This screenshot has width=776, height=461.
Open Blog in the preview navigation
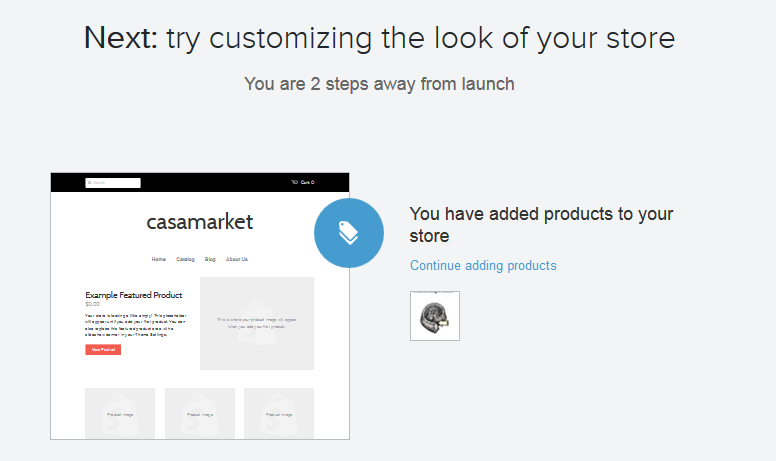pos(210,259)
